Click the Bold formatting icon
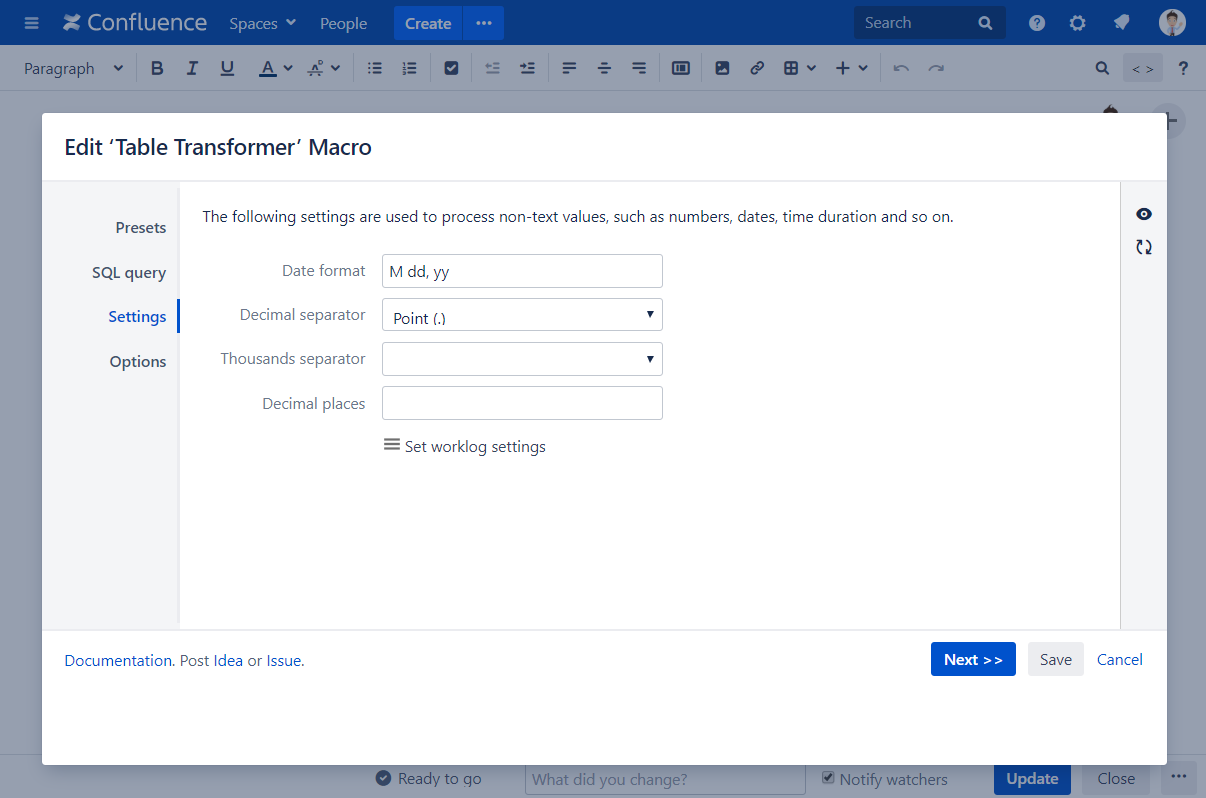 (157, 68)
